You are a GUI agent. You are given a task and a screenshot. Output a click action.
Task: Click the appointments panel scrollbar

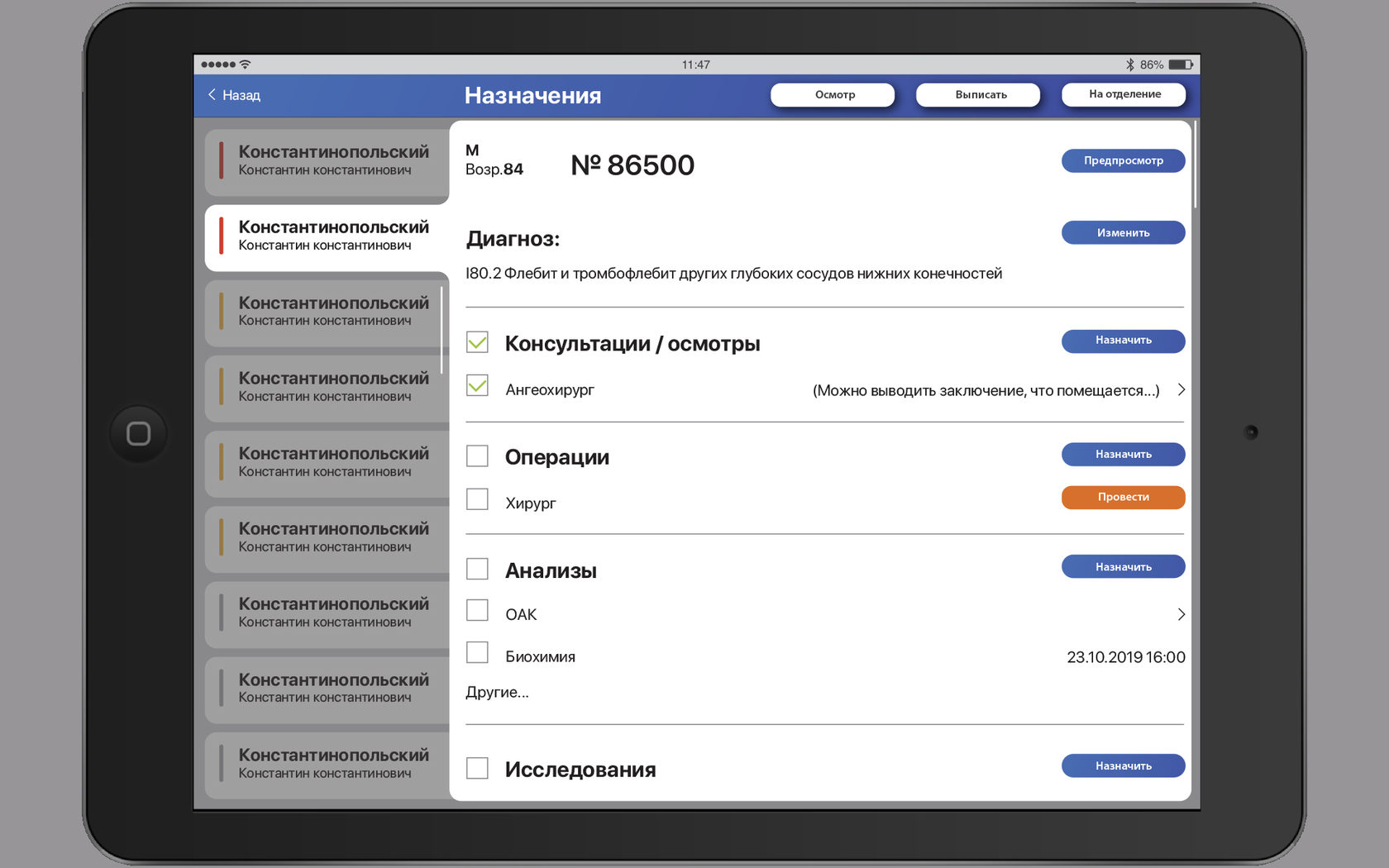point(1196,164)
